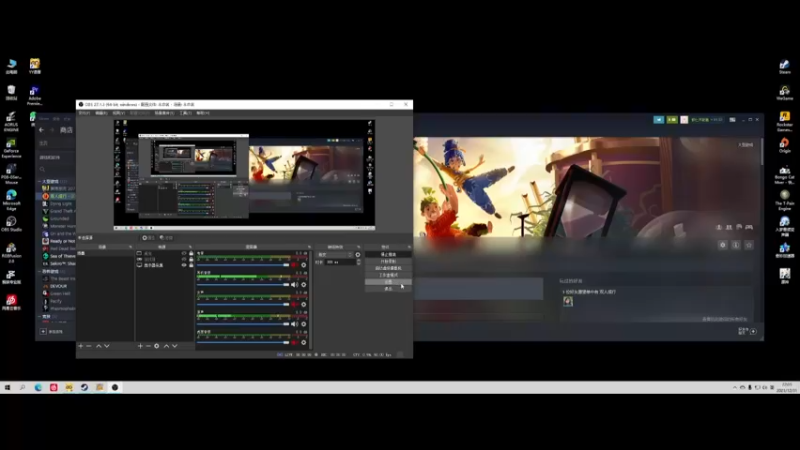Toggle visibility eye of the first source row
Image resolution: width=800 pixels, height=450 pixels.
184,254
